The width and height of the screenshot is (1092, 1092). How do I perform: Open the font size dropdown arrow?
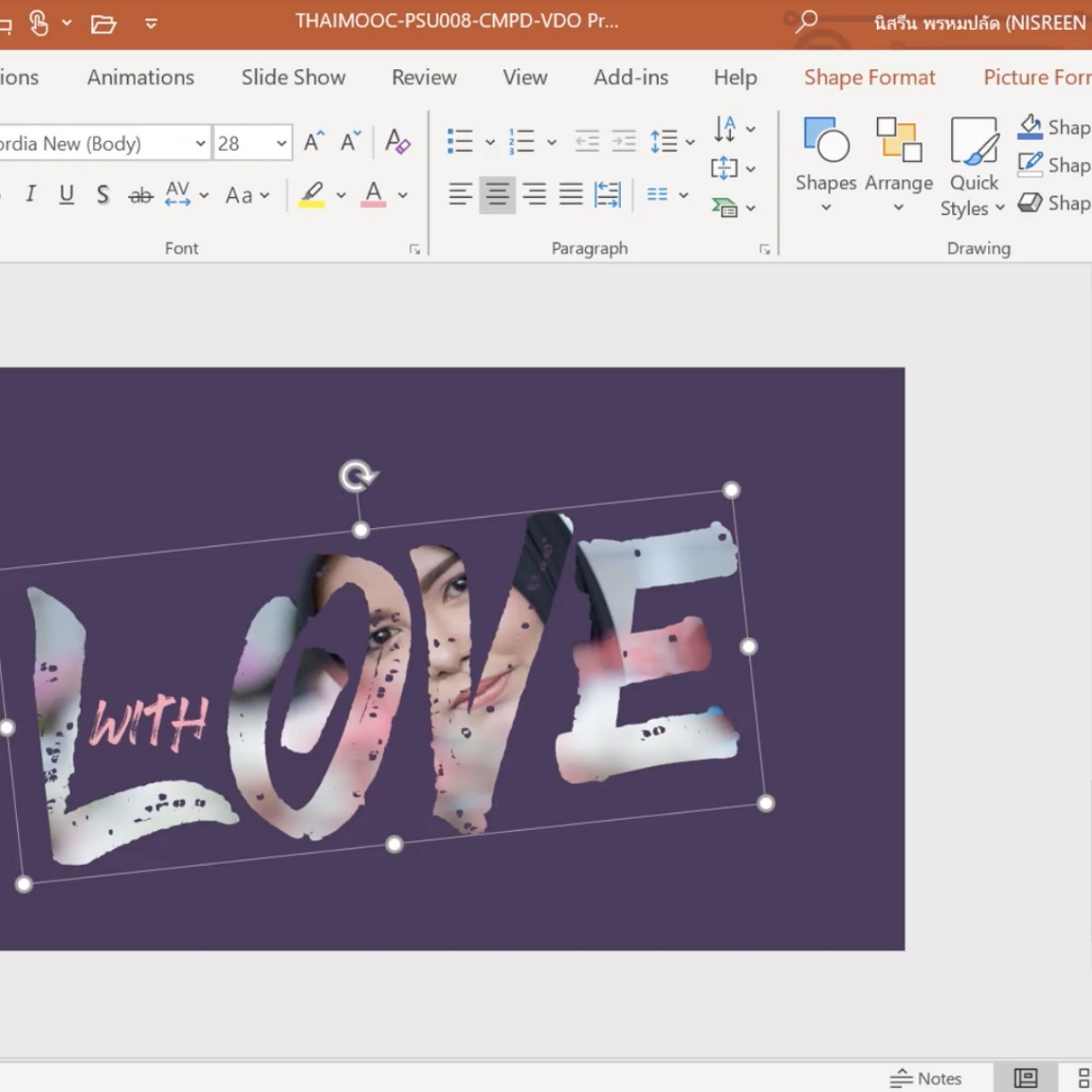(x=282, y=143)
